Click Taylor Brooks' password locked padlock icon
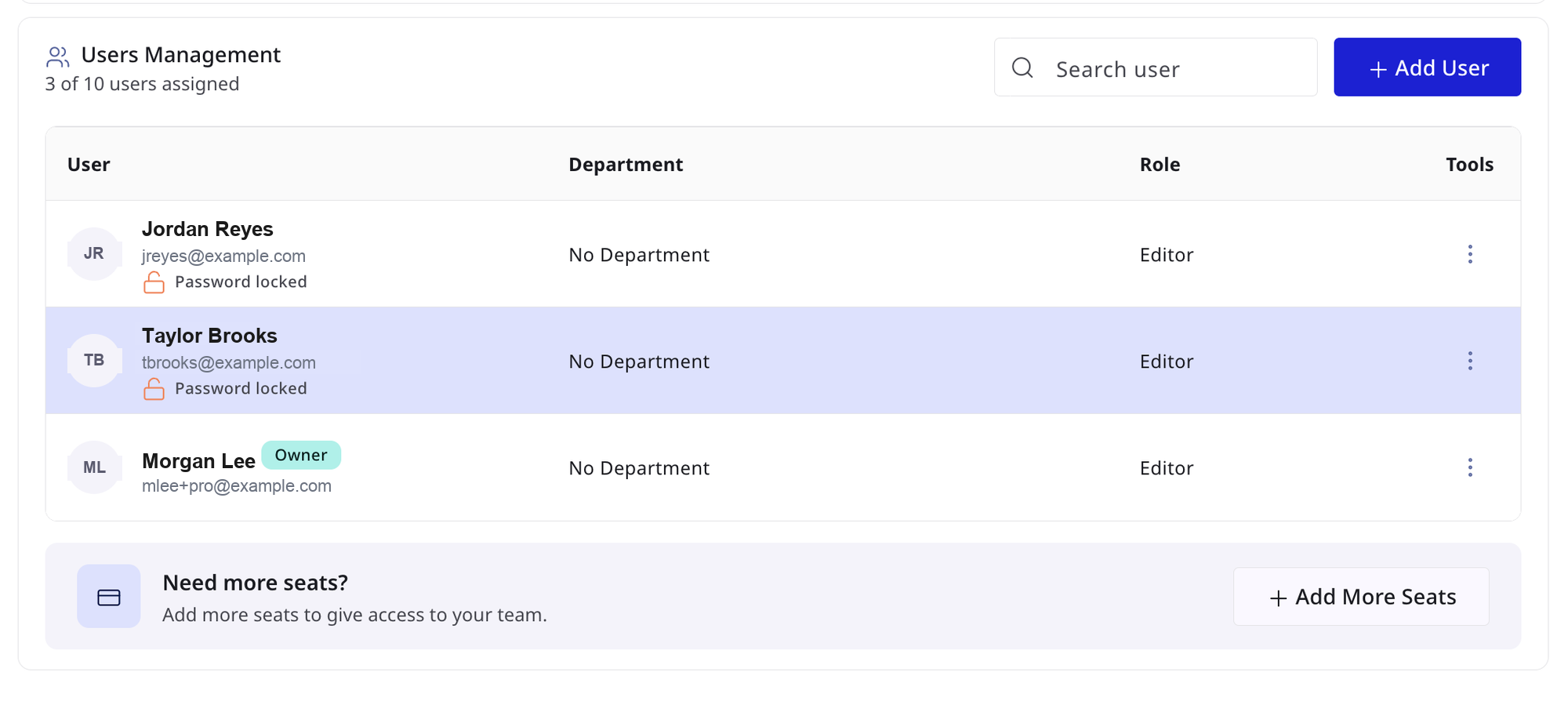This screenshot has width=1568, height=705. coord(154,389)
